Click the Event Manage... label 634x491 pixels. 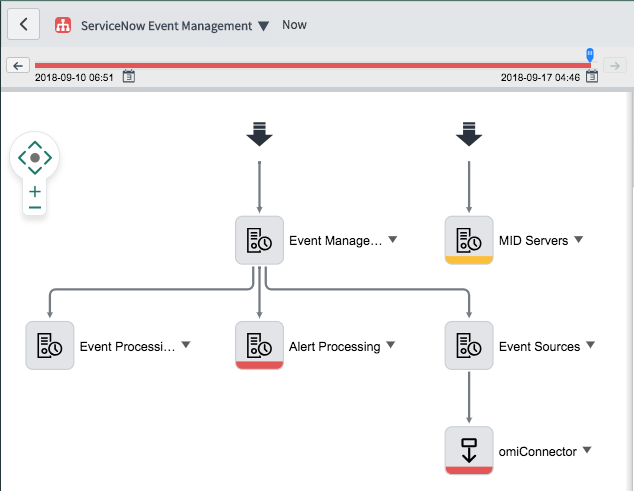(336, 241)
